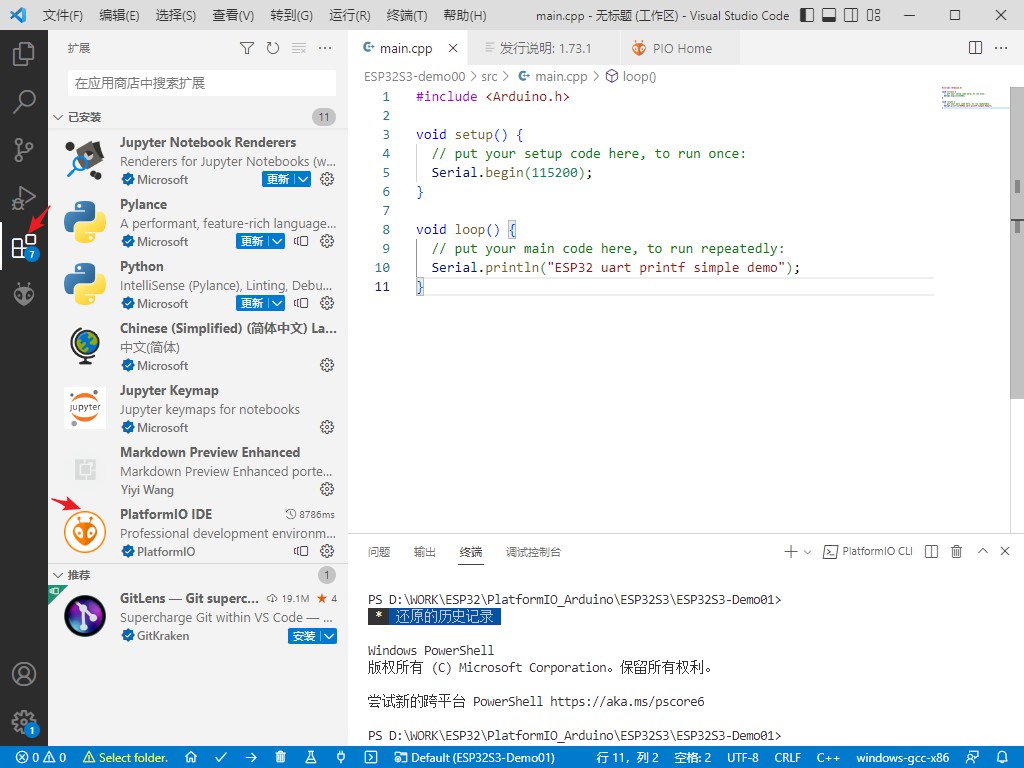This screenshot has height=768, width=1024.
Task: Toggle the secondary side bar layout button
Action: pos(852,15)
